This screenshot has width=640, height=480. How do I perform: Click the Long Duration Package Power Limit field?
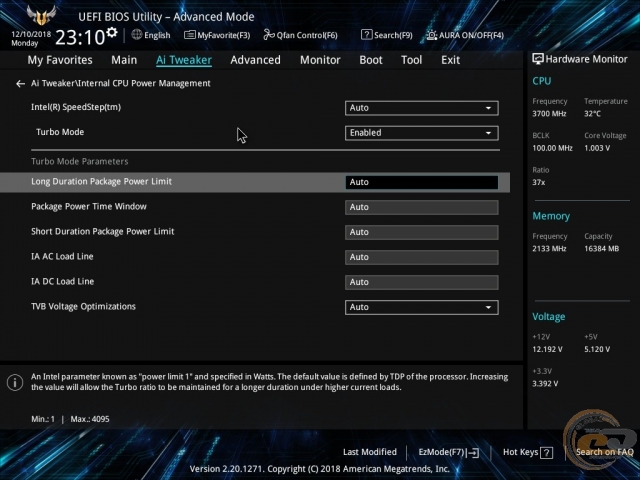422,182
